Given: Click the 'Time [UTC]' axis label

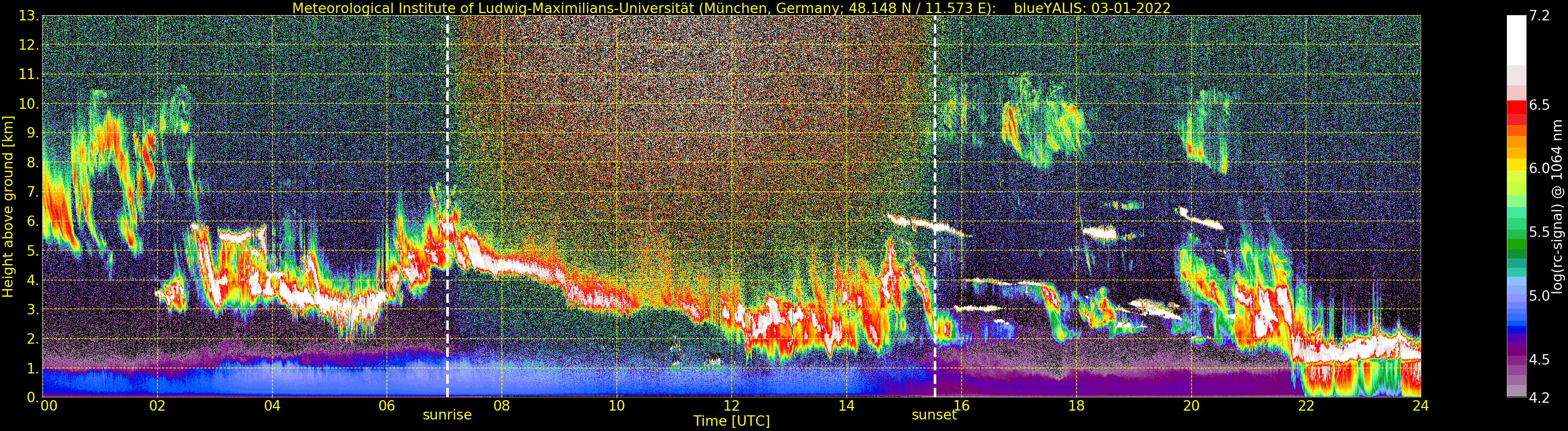Looking at the screenshot, I should click(x=731, y=421).
